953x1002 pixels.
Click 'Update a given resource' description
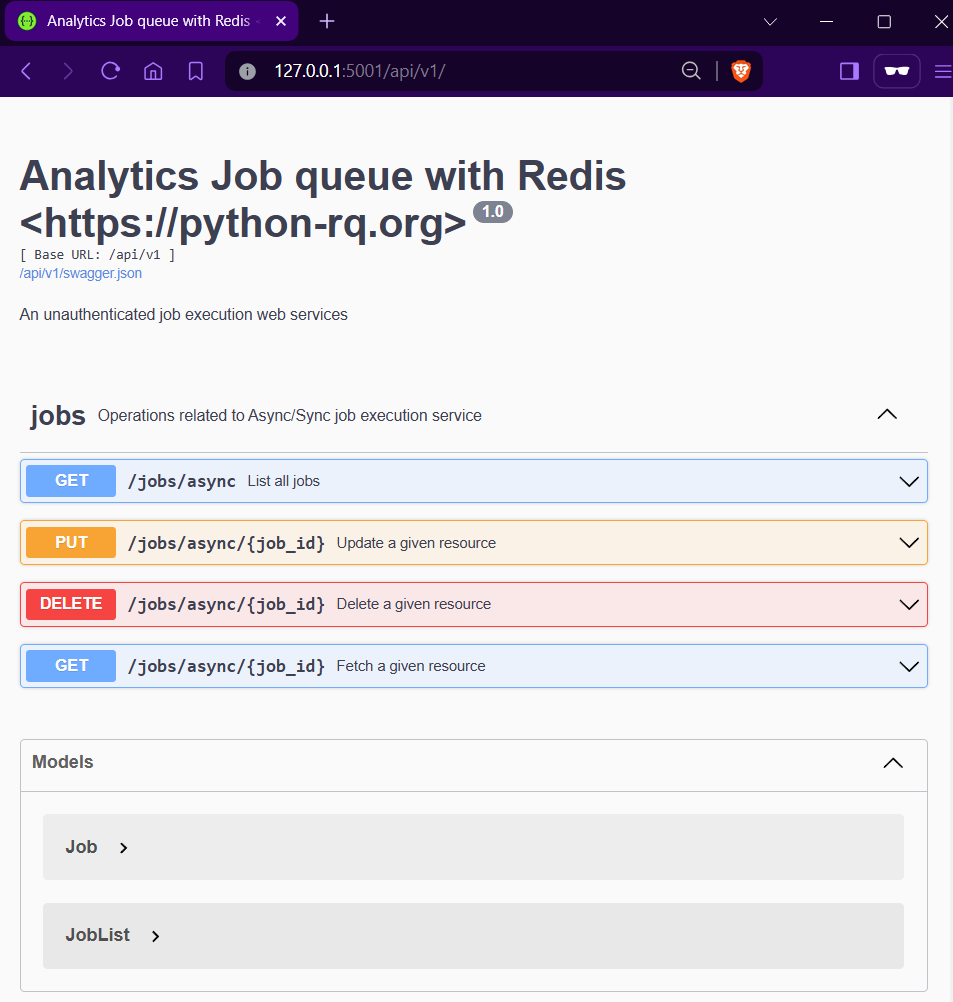tap(416, 543)
